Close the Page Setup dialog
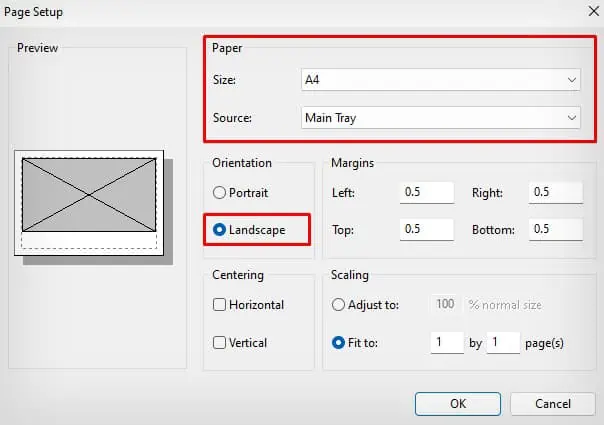 click(594, 12)
